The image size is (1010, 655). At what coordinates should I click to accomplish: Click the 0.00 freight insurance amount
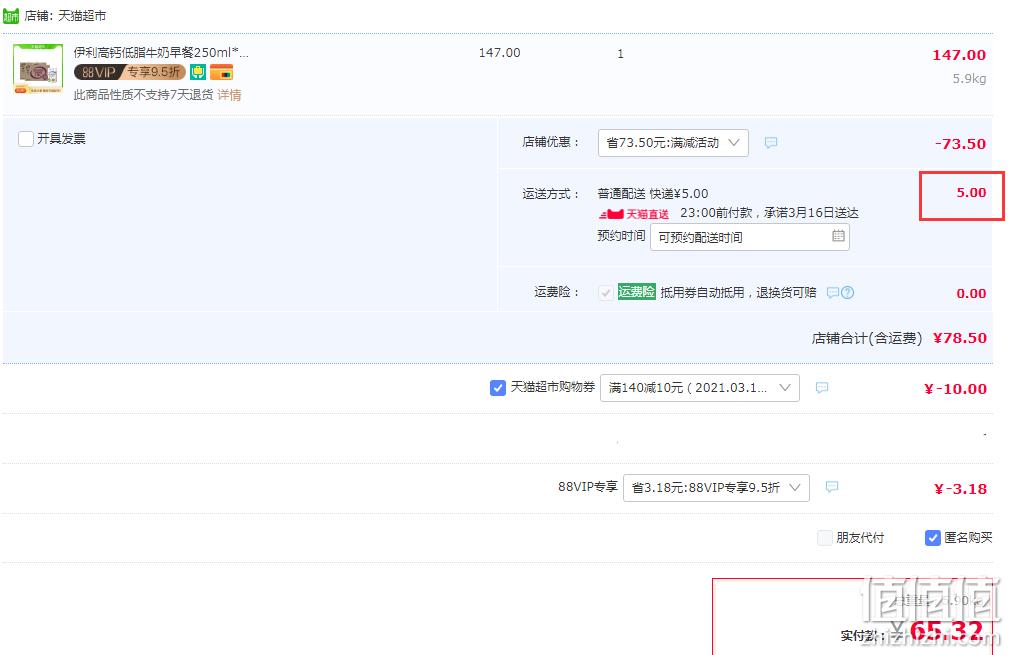pos(971,294)
